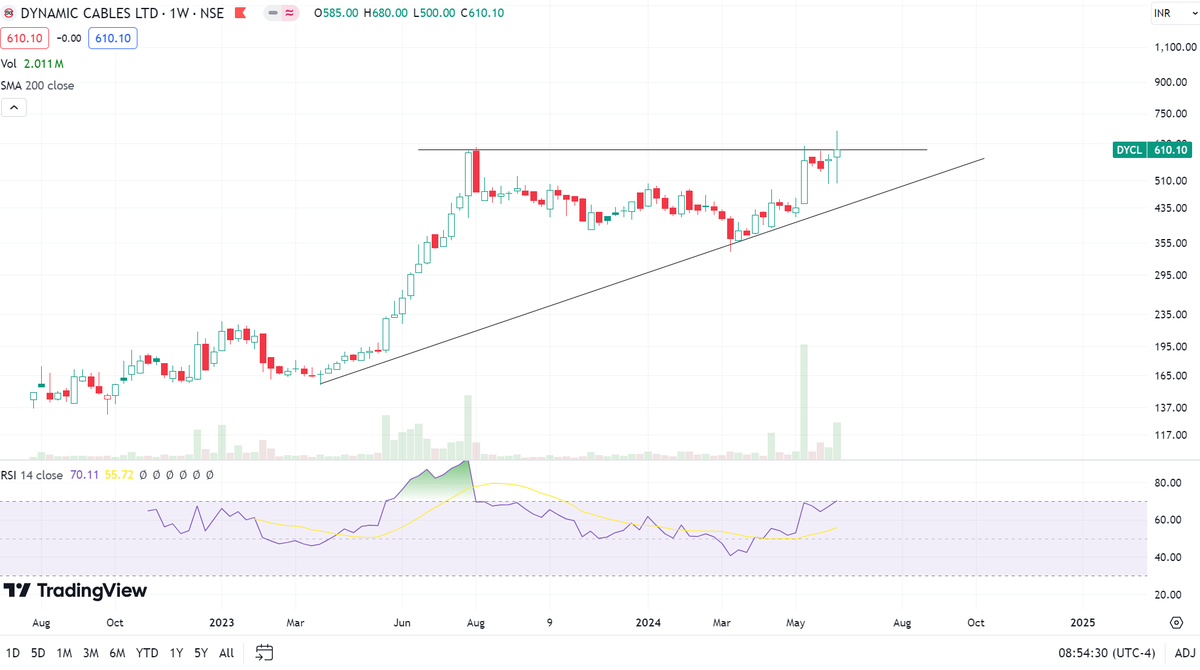The width and height of the screenshot is (1200, 670).
Task: Click the red 610.10 sell price button
Action: [22, 38]
